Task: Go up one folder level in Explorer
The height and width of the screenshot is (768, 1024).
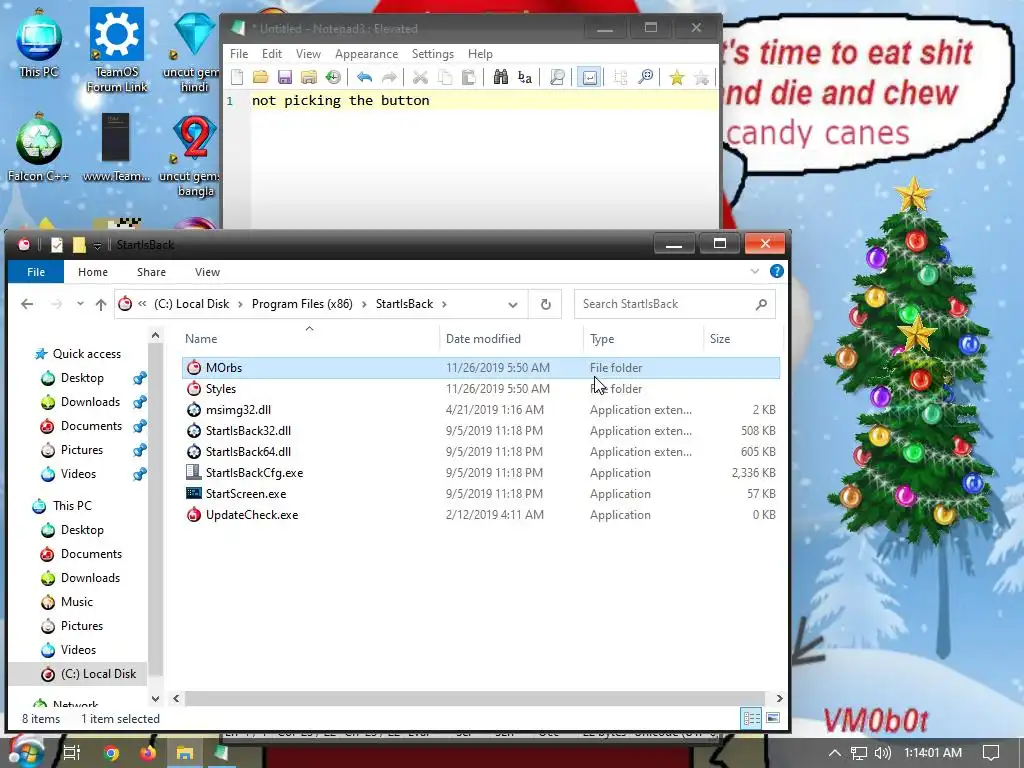Action: click(x=101, y=304)
